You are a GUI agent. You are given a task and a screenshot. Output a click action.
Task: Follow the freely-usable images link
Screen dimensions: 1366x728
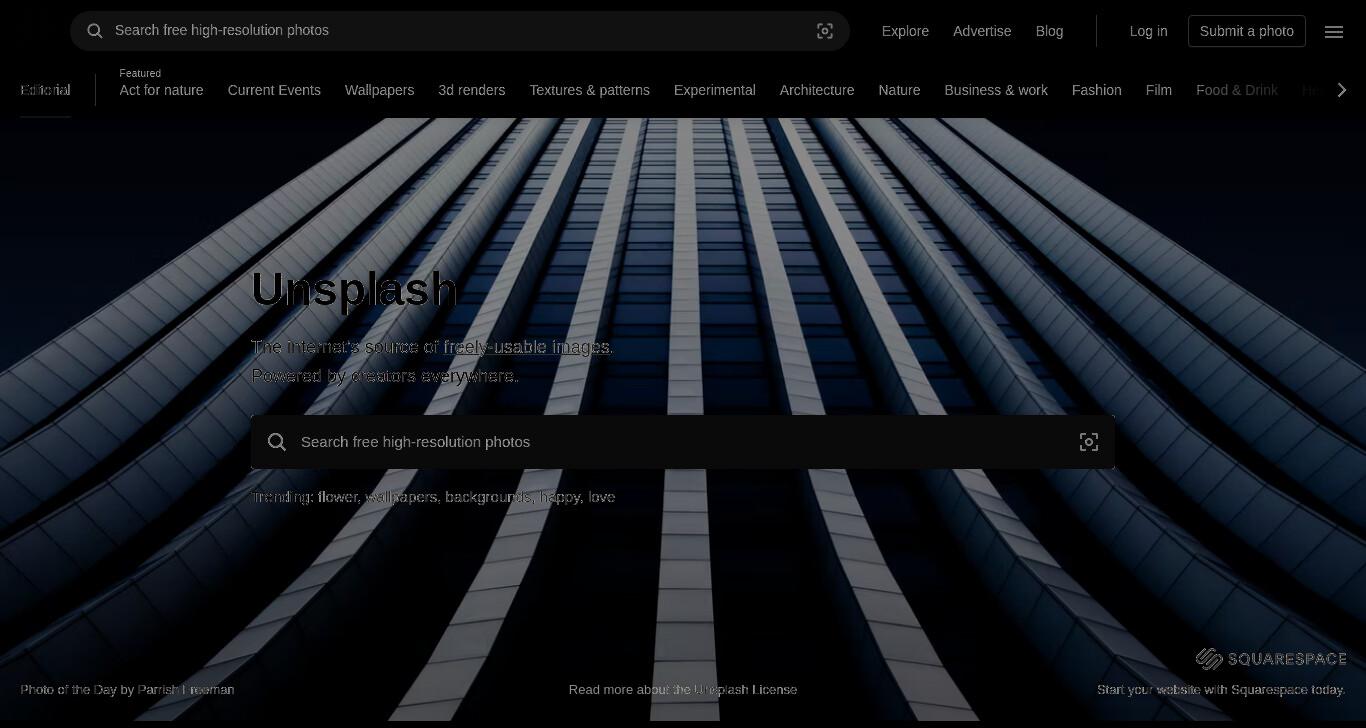click(x=527, y=347)
